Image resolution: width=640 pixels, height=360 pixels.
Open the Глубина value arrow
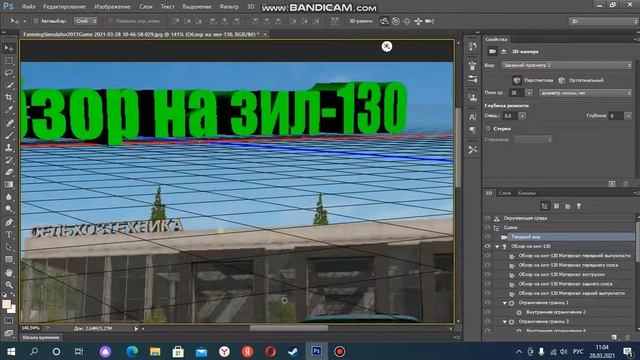coord(628,116)
